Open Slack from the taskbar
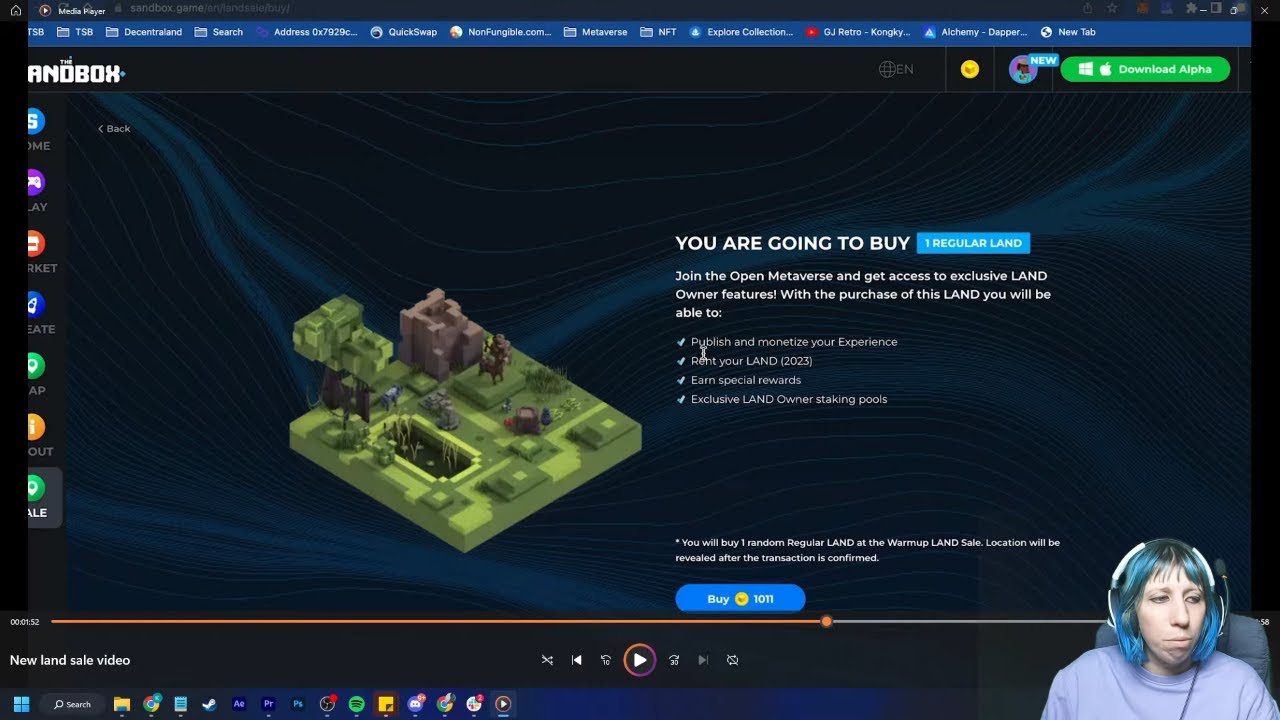Screen dimensions: 1280x720 [474, 704]
